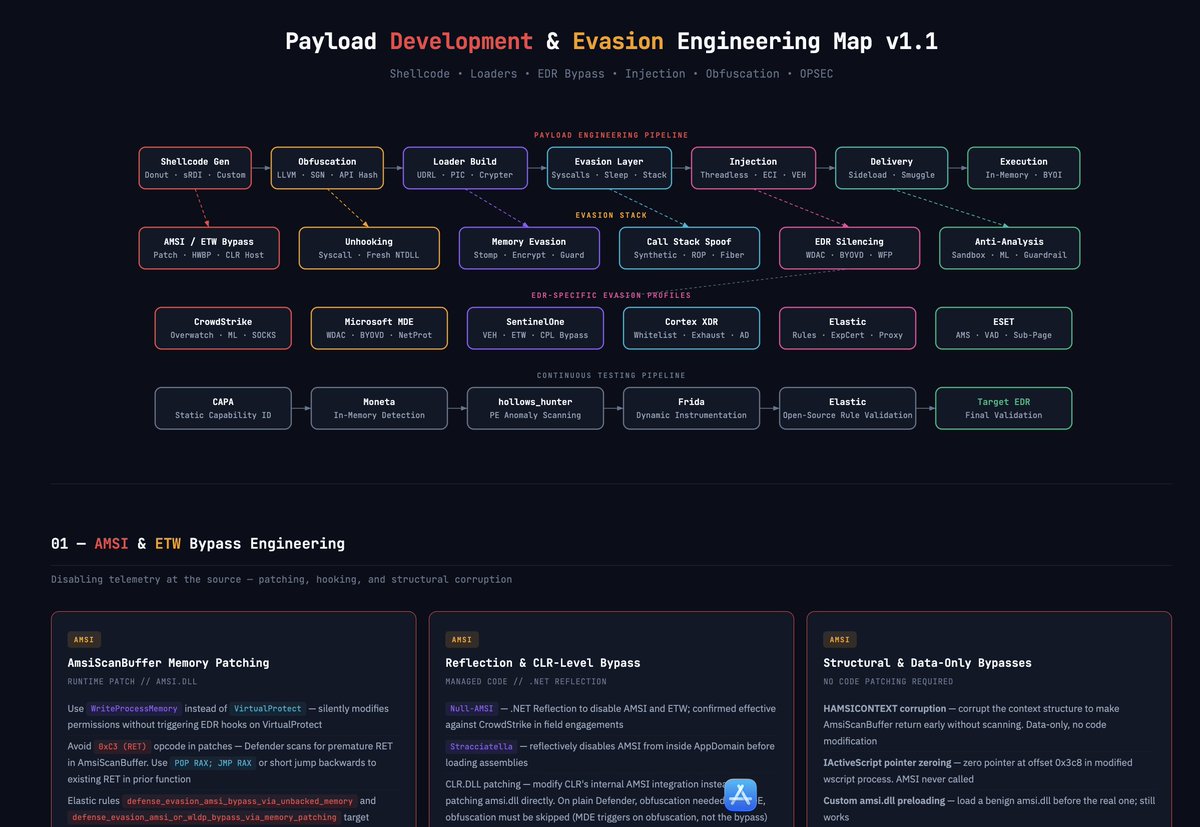Viewport: 1200px width, 827px height.
Task: Select the Frida Dynamic Instrumentation node
Action: [x=691, y=408]
